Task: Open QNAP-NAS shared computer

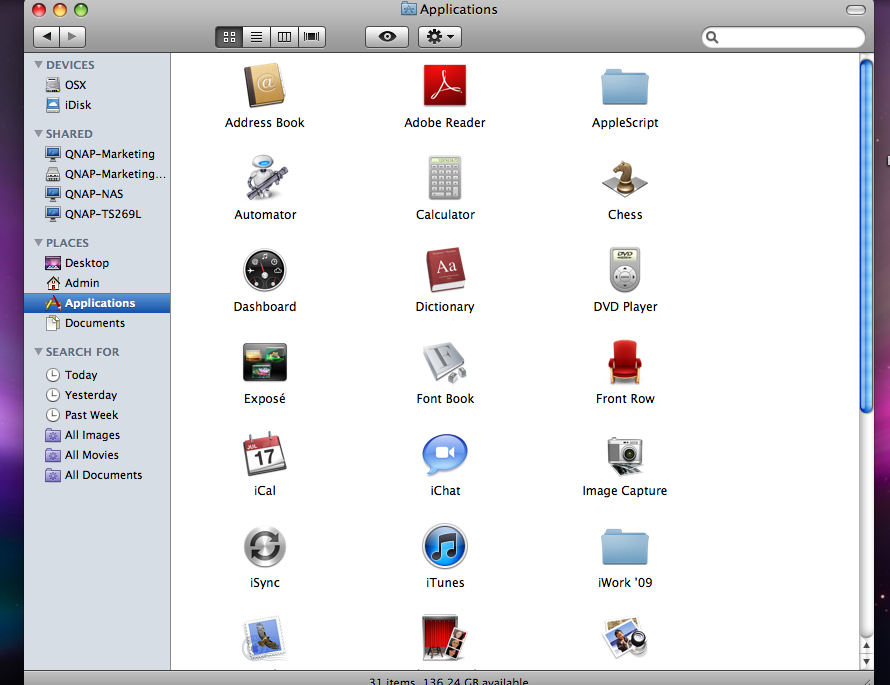Action: [x=97, y=194]
